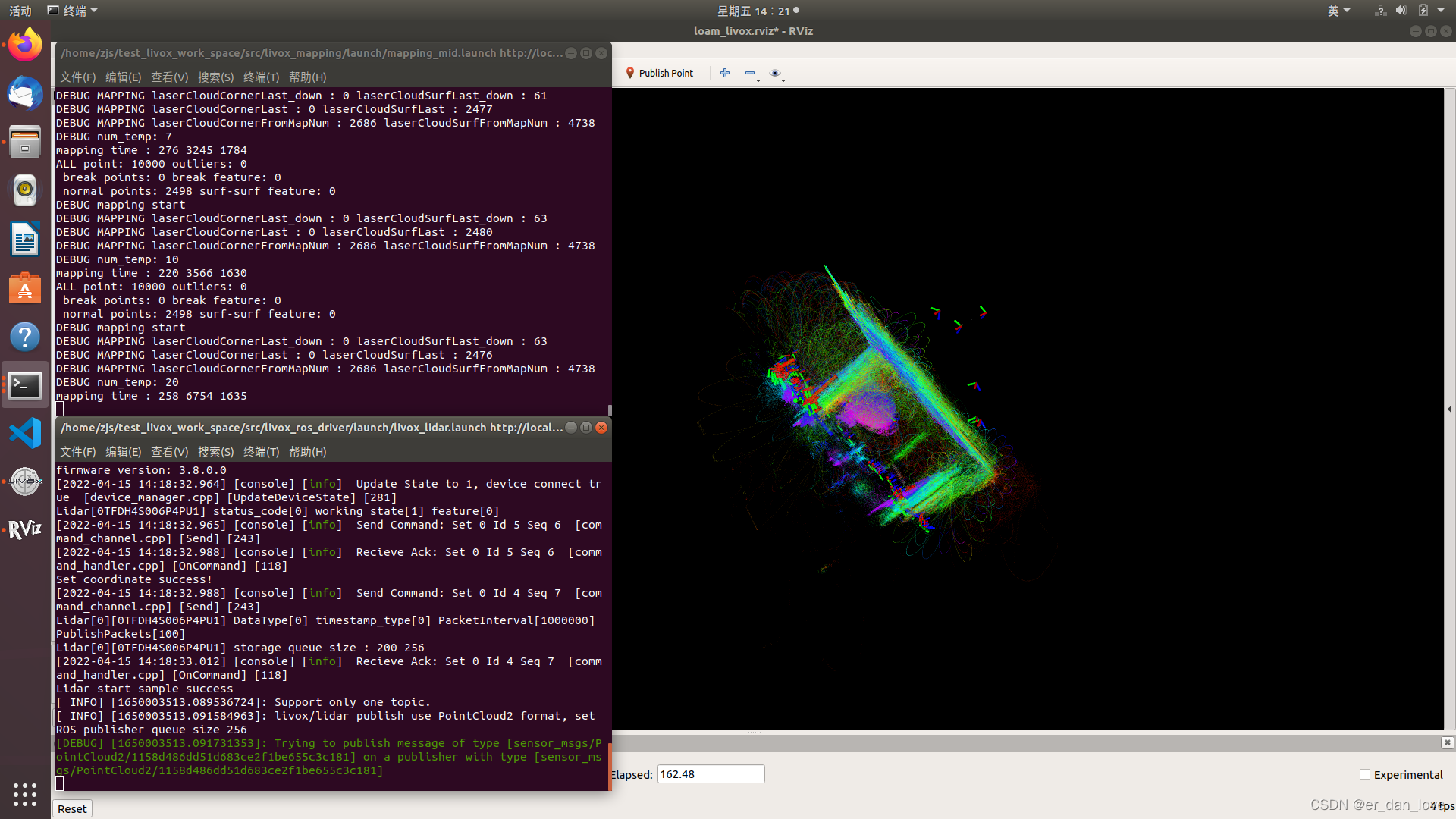Launch RViz from the dock
1456x819 pixels.
[x=25, y=529]
